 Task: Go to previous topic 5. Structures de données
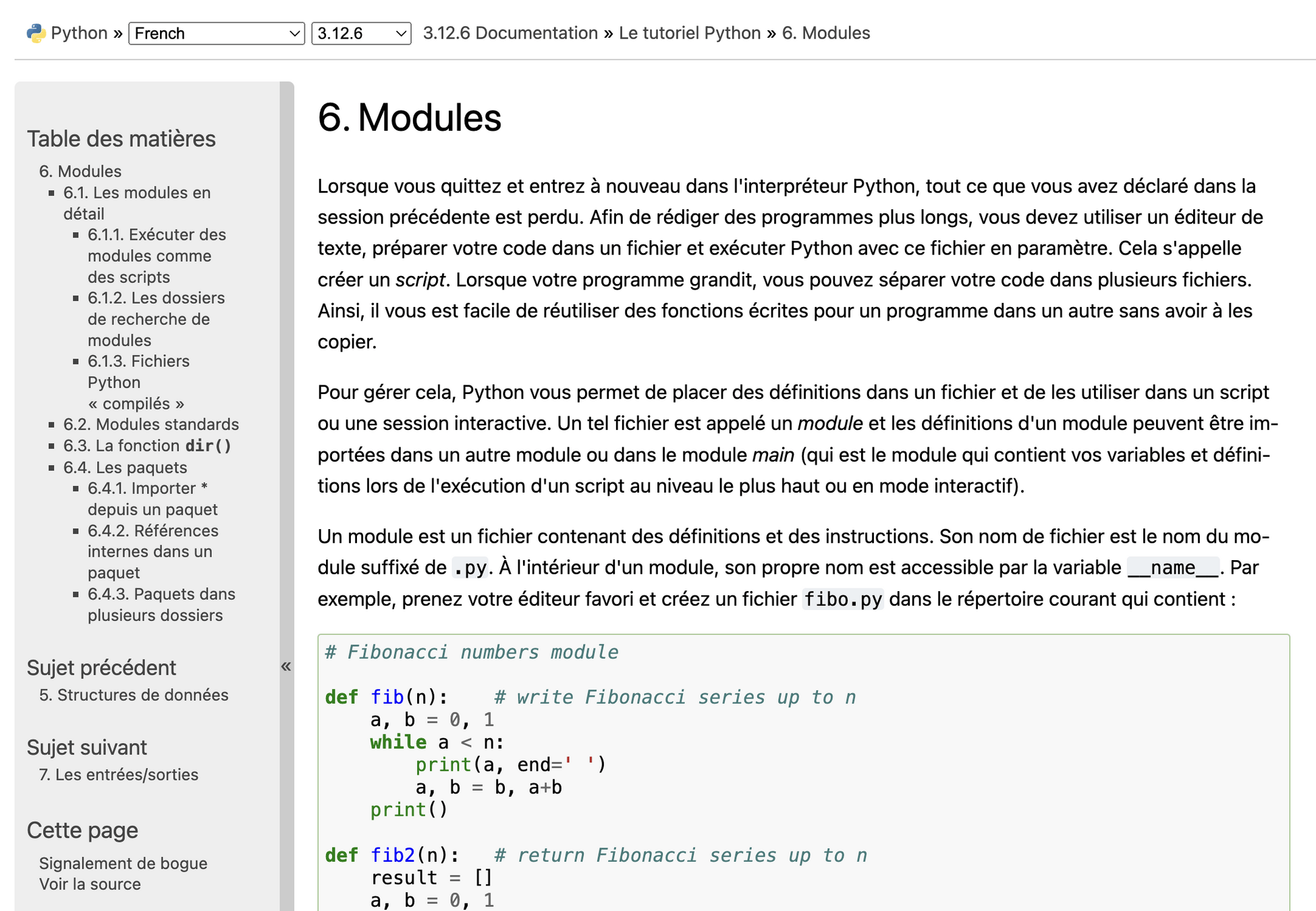(x=134, y=695)
